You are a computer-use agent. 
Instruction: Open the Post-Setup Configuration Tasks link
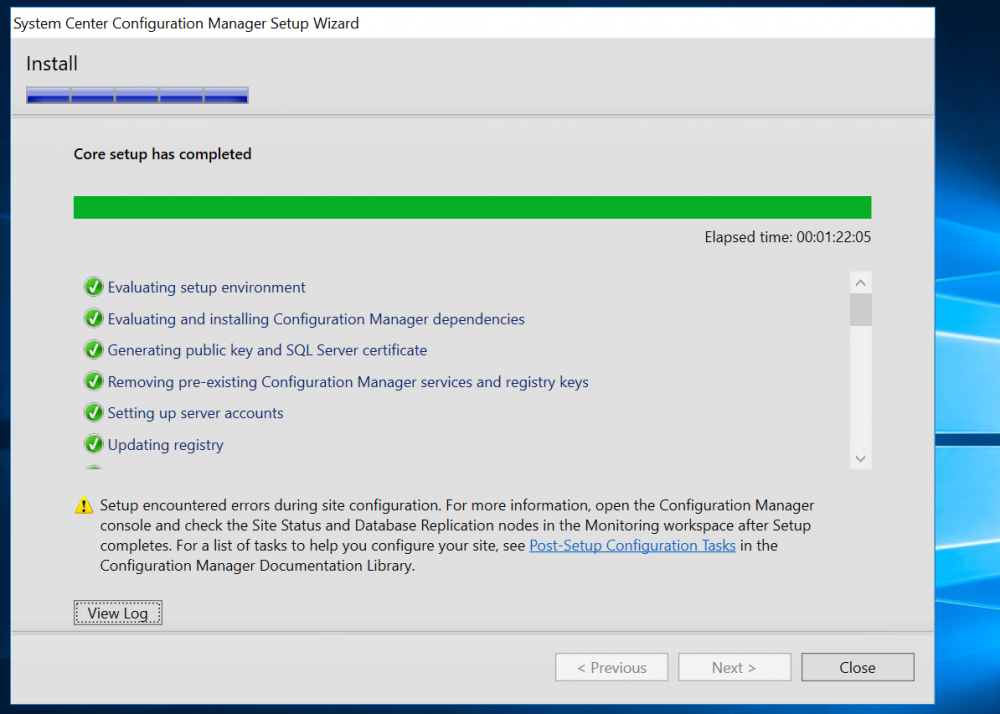(x=632, y=546)
